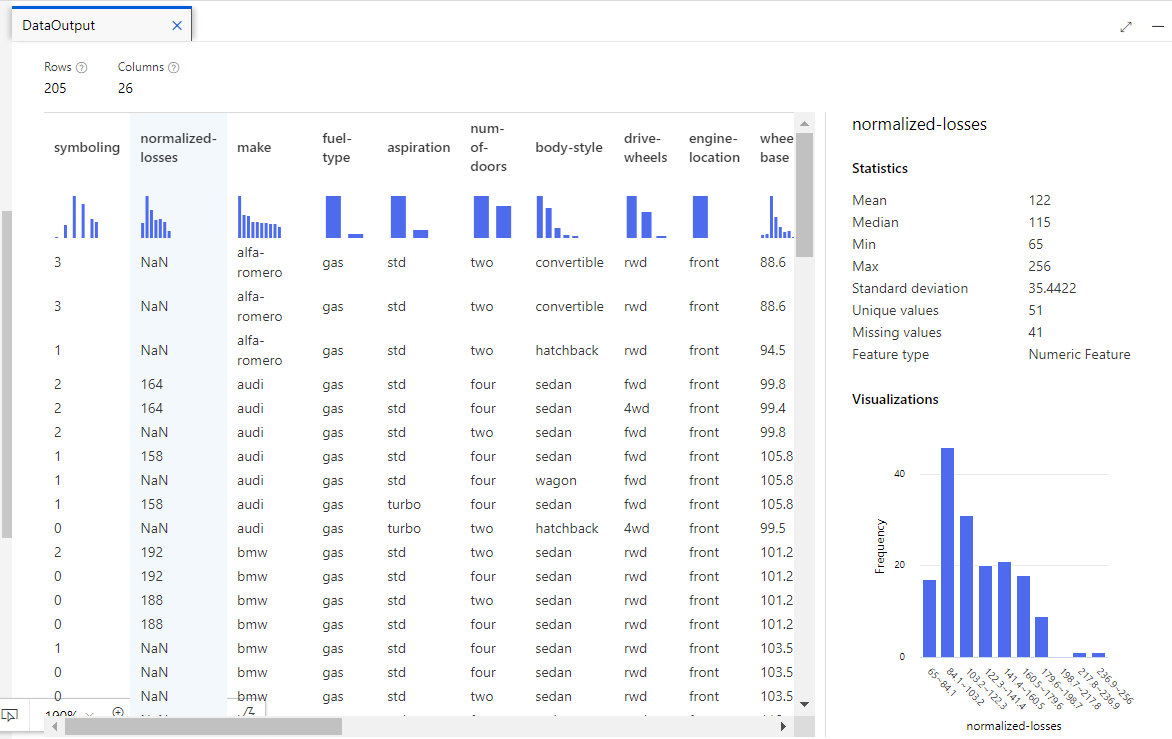Click the right arrow of the horizontal scrollbar
The image size is (1172, 739).
[783, 727]
